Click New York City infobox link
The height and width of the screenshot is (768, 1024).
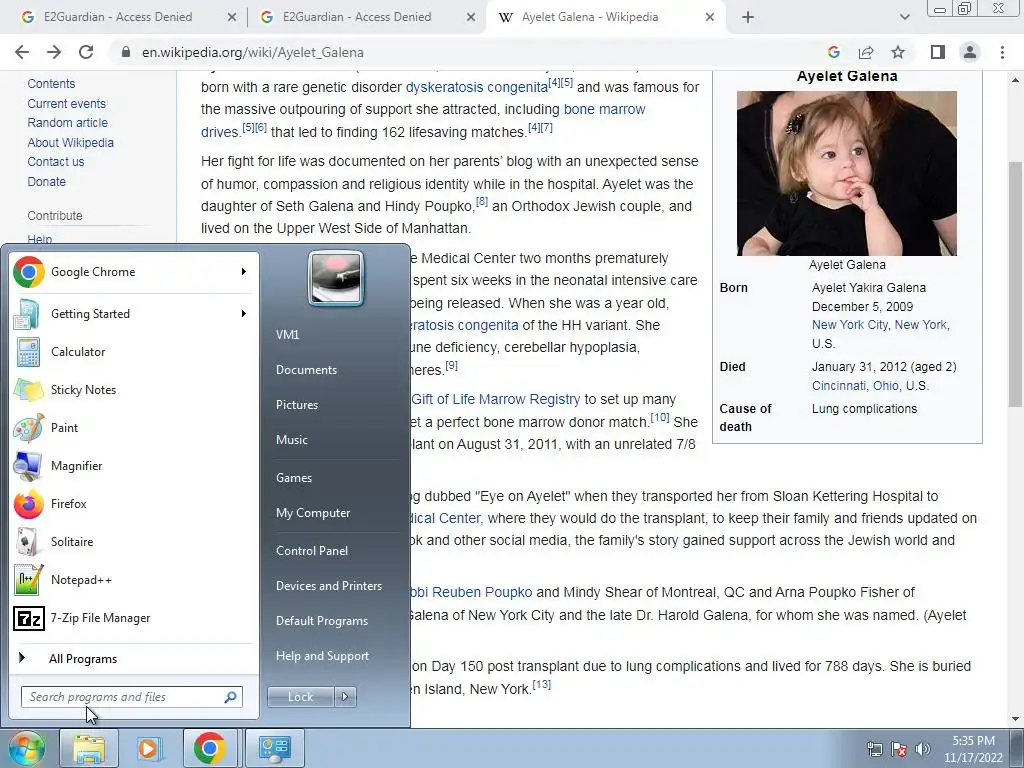point(850,325)
